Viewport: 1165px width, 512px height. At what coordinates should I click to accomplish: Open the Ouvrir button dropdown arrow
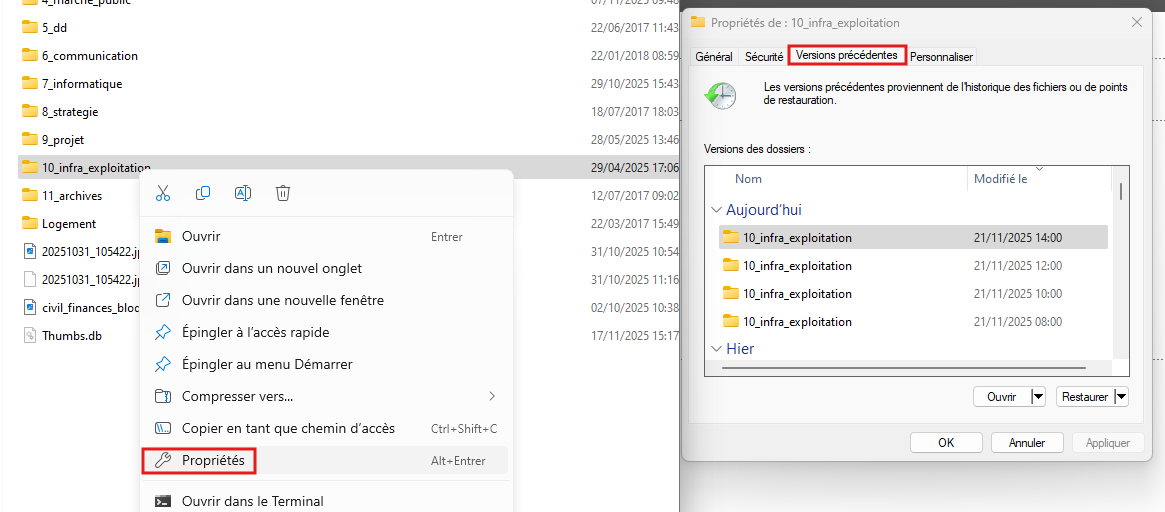pyautogui.click(x=1039, y=397)
